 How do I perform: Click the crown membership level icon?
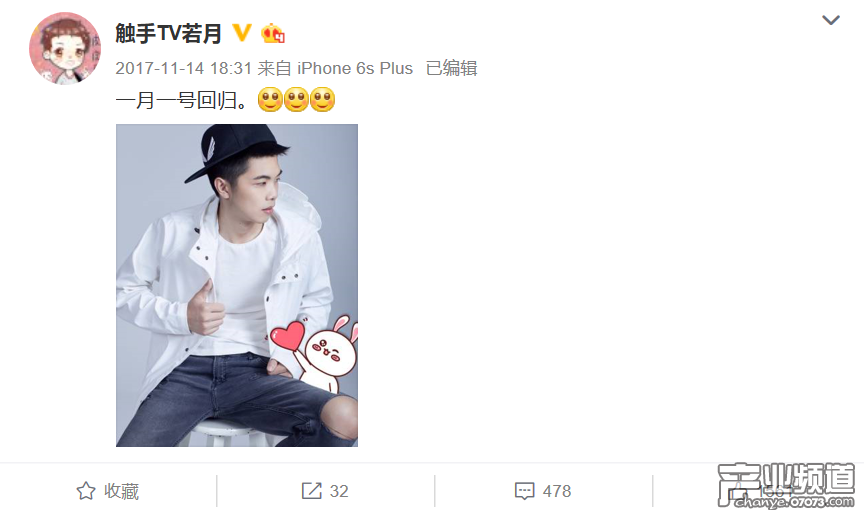[x=273, y=34]
